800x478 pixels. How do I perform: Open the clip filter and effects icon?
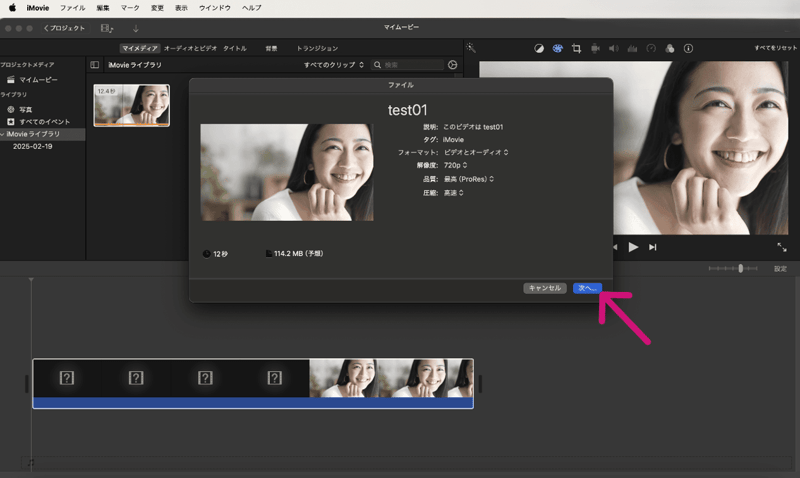tap(670, 48)
